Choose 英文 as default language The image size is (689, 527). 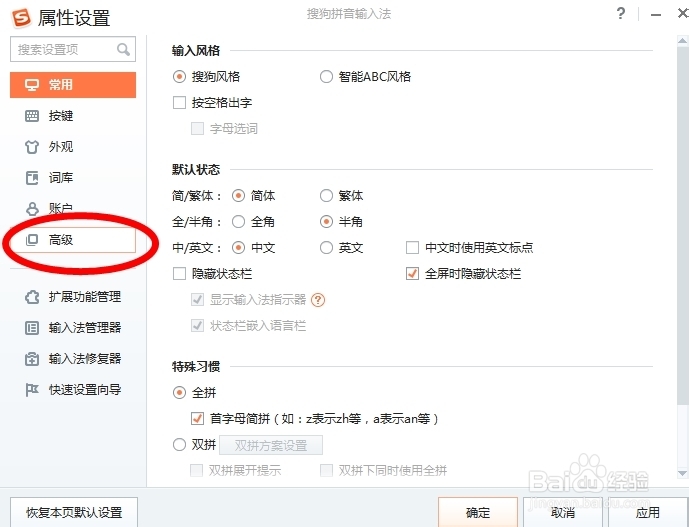(x=326, y=248)
